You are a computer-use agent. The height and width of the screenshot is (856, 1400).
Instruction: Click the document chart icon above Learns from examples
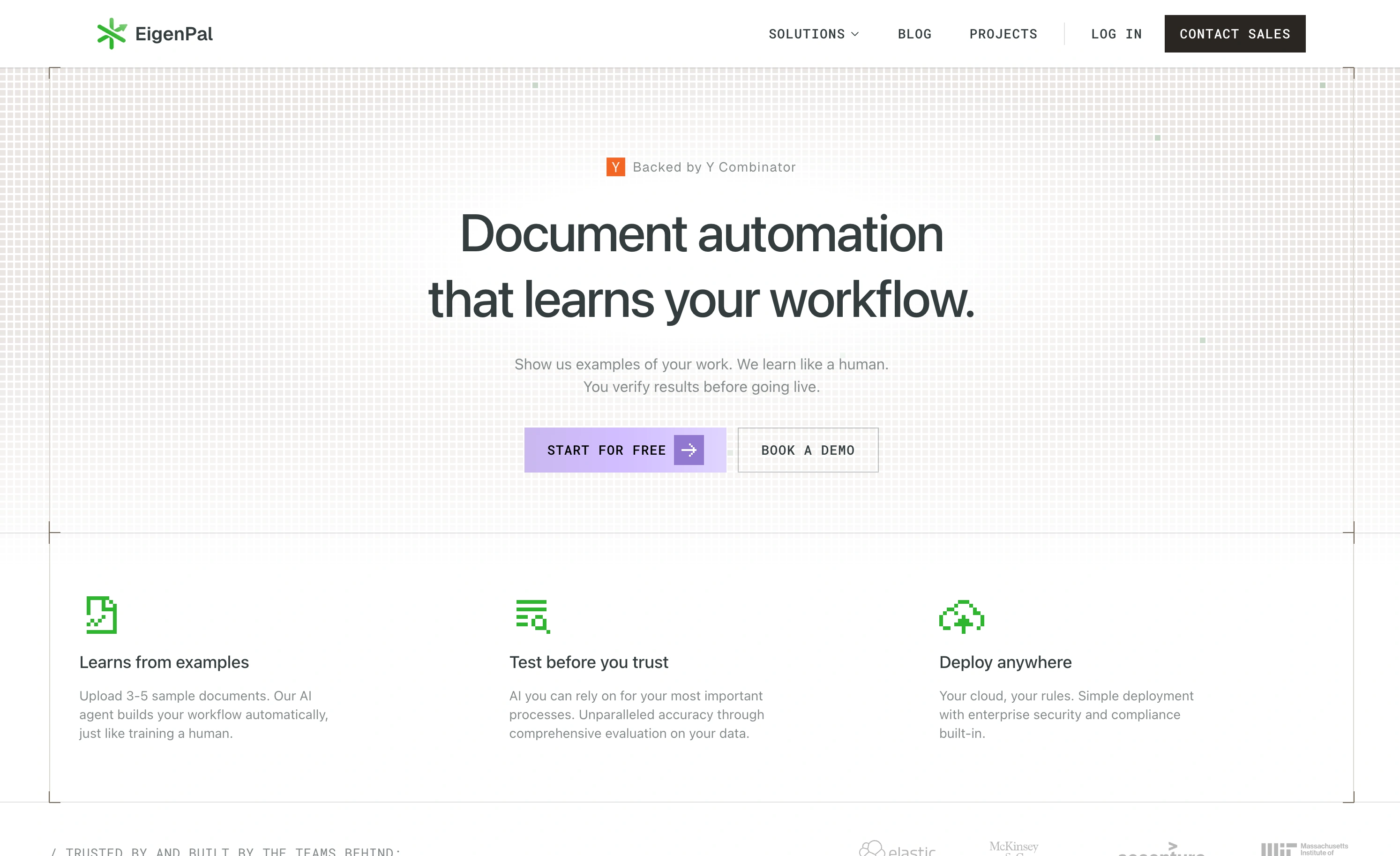(x=101, y=615)
